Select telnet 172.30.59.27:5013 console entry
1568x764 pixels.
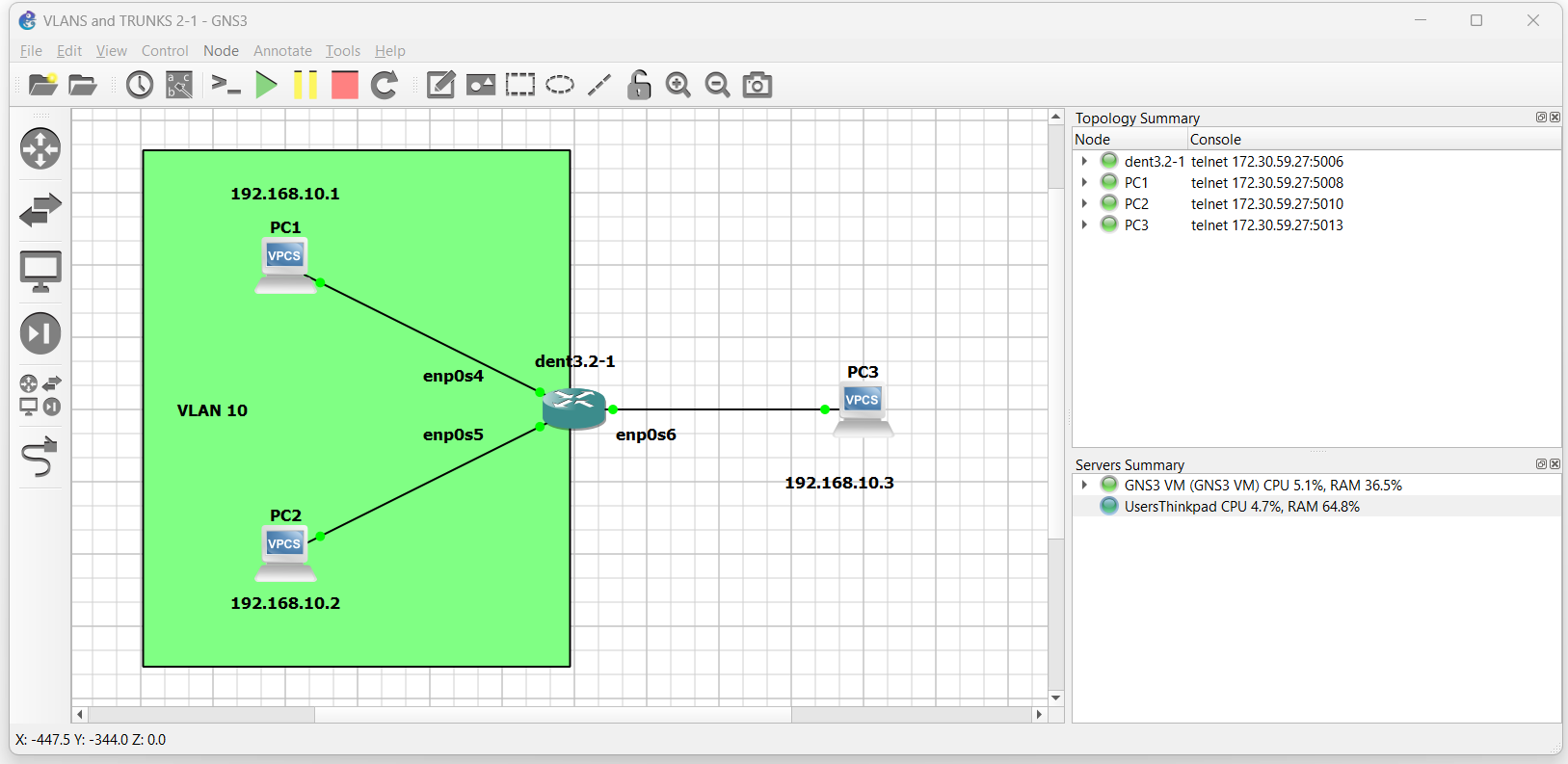pyautogui.click(x=1266, y=225)
